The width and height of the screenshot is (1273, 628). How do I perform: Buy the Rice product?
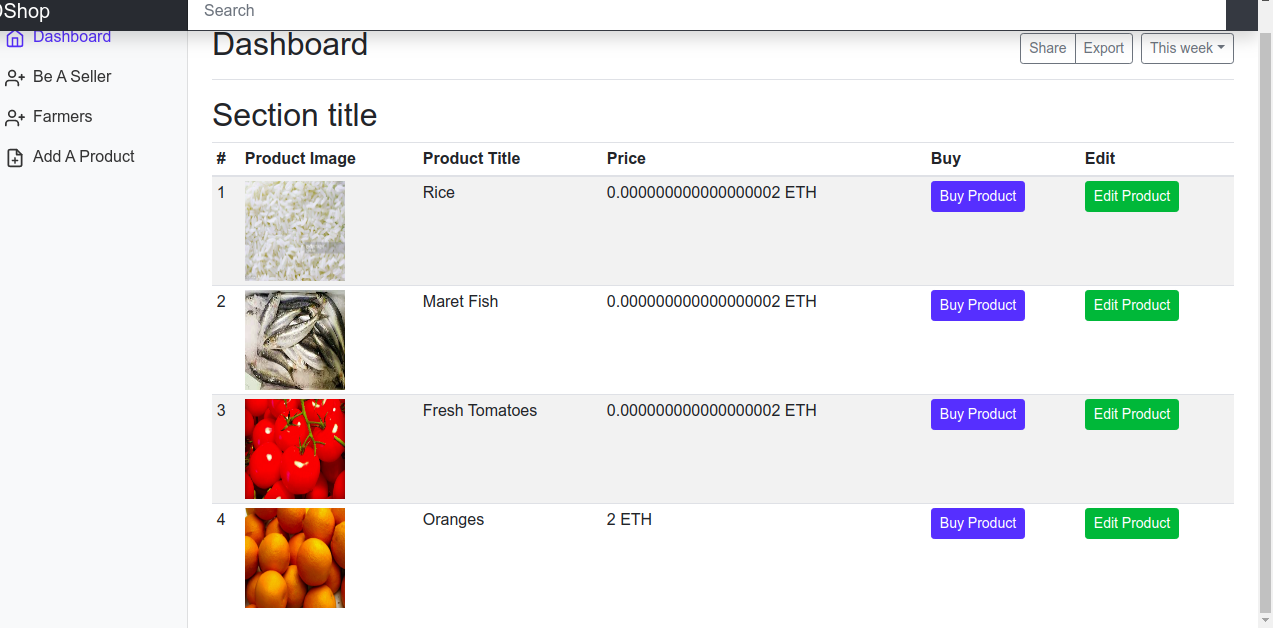(978, 196)
